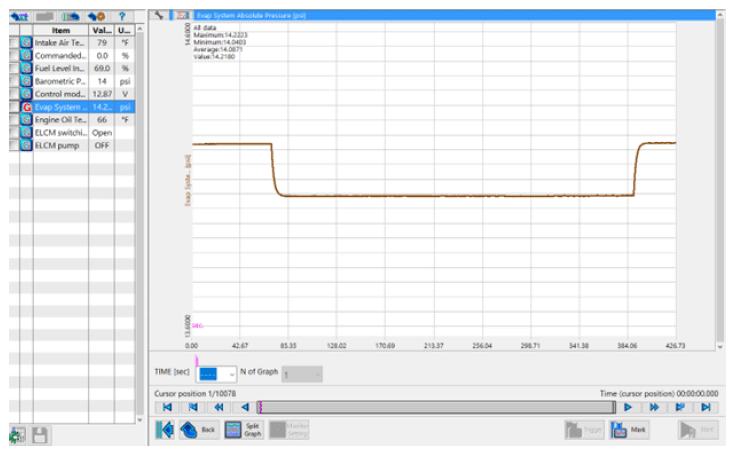Click the rewind double arrow button
735x455 pixels.
(x=219, y=407)
